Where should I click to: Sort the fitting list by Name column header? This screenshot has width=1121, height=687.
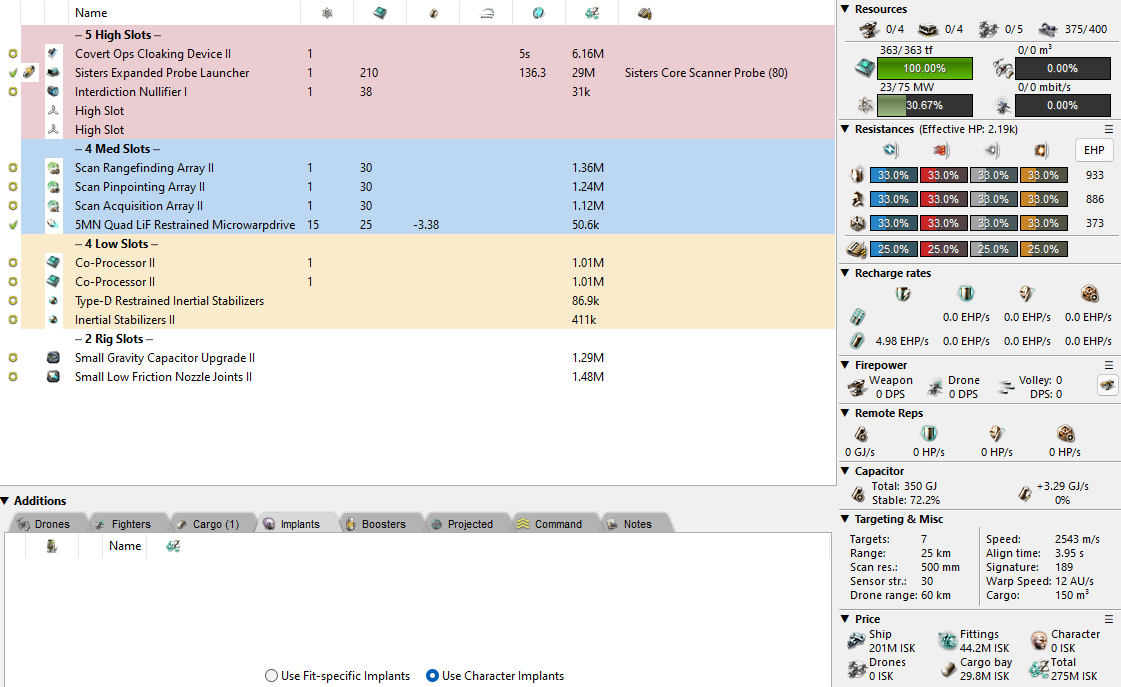[91, 13]
